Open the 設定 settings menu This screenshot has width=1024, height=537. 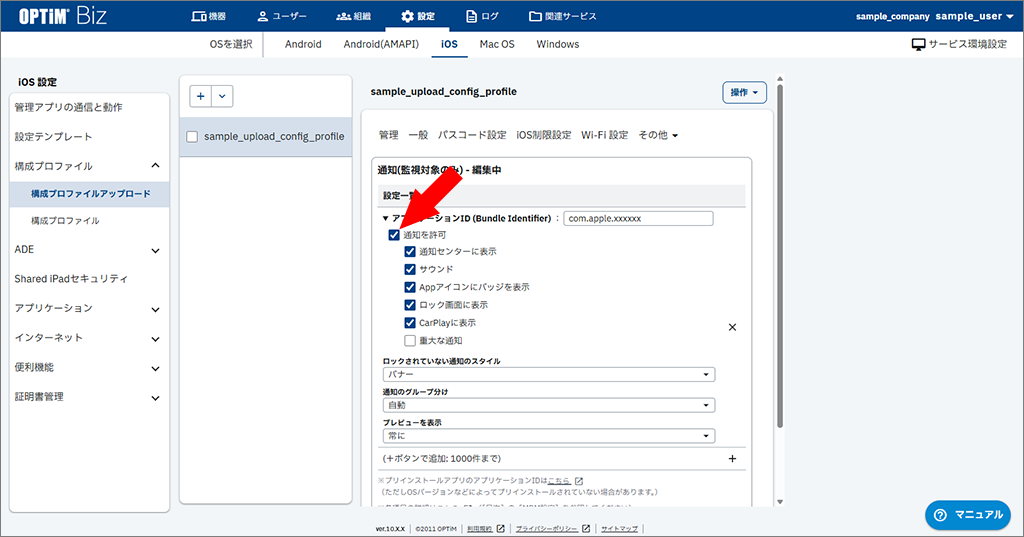(x=417, y=16)
